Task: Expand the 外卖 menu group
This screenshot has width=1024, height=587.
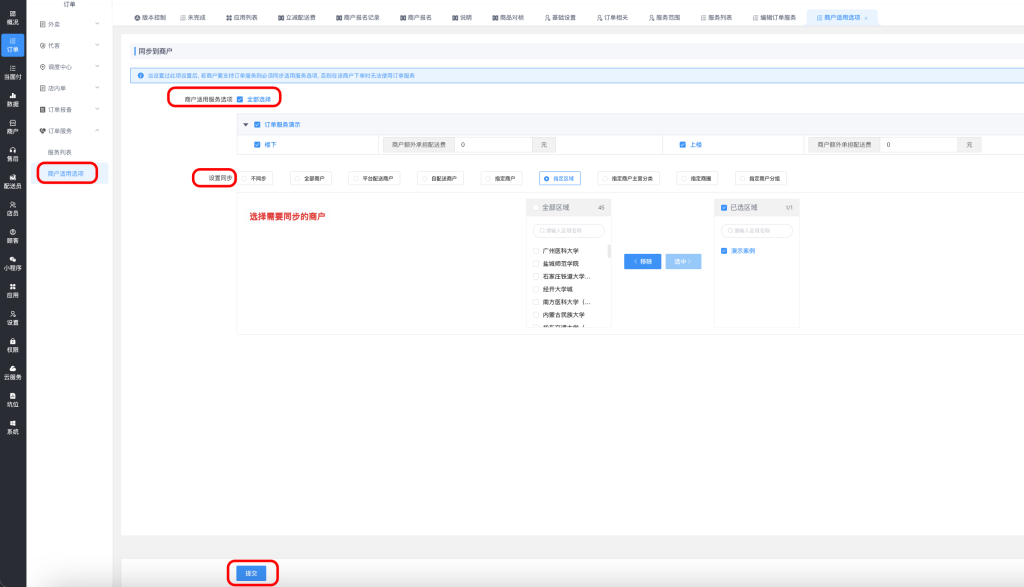Action: coord(68,24)
